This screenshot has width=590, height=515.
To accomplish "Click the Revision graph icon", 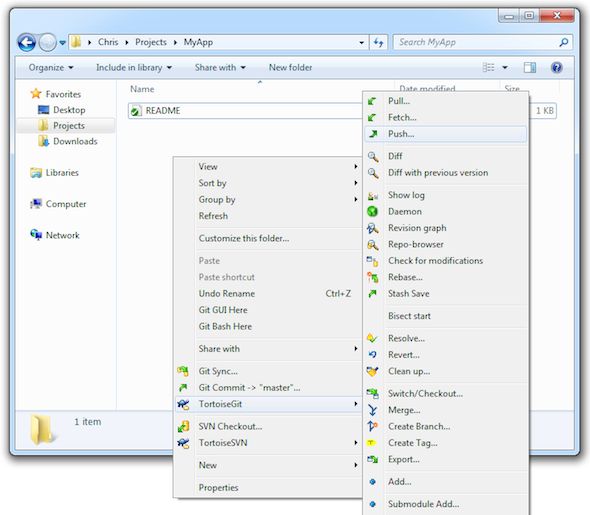I will pos(373,228).
